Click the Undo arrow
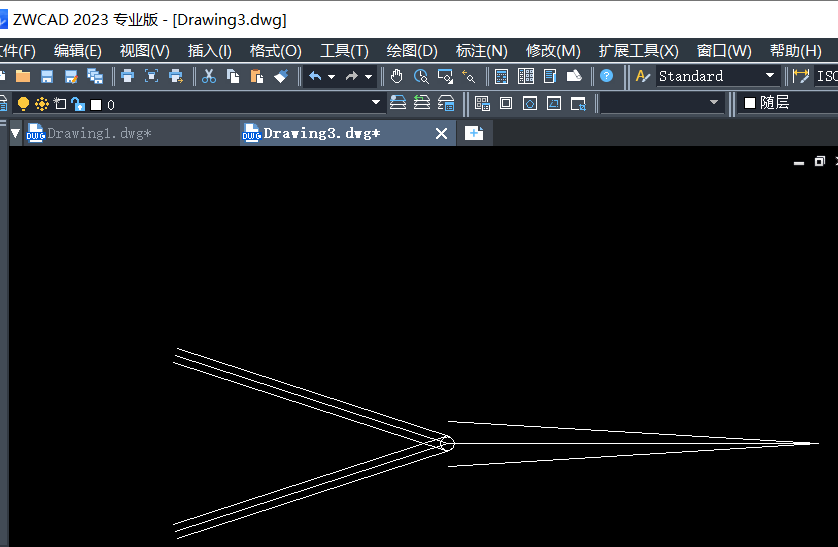Viewport: 838px width, 547px height. coord(315,76)
